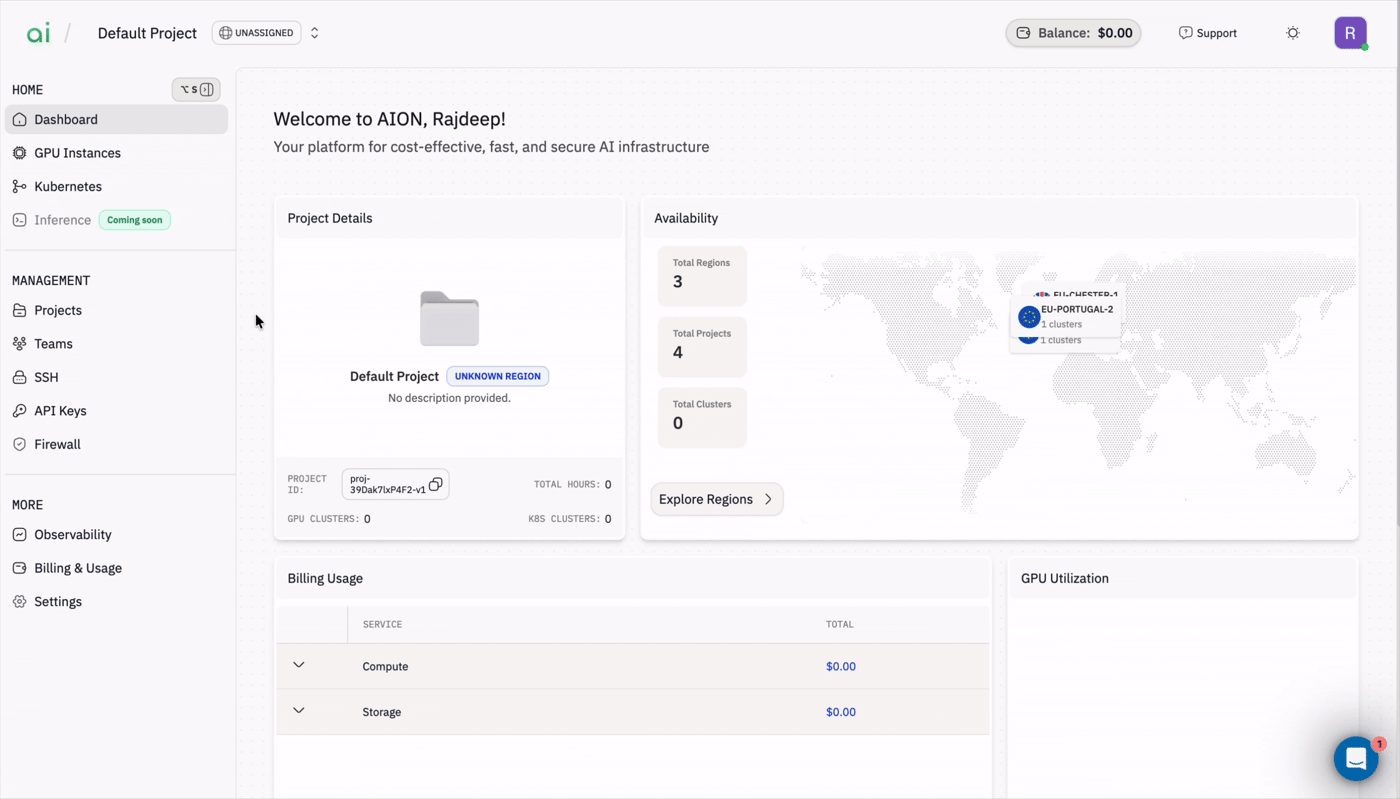This screenshot has width=1400, height=799.
Task: Click the Balance $0.00 button
Action: [1073, 33]
